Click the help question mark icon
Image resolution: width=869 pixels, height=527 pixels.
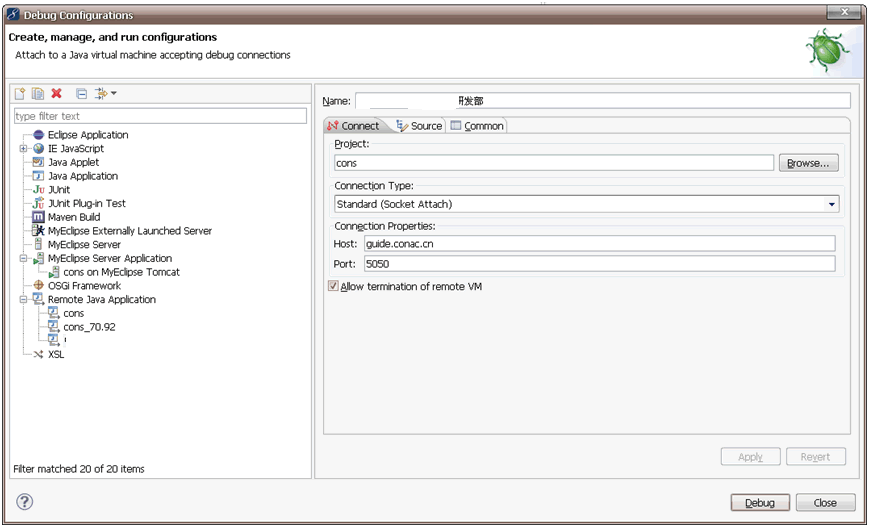point(24,502)
